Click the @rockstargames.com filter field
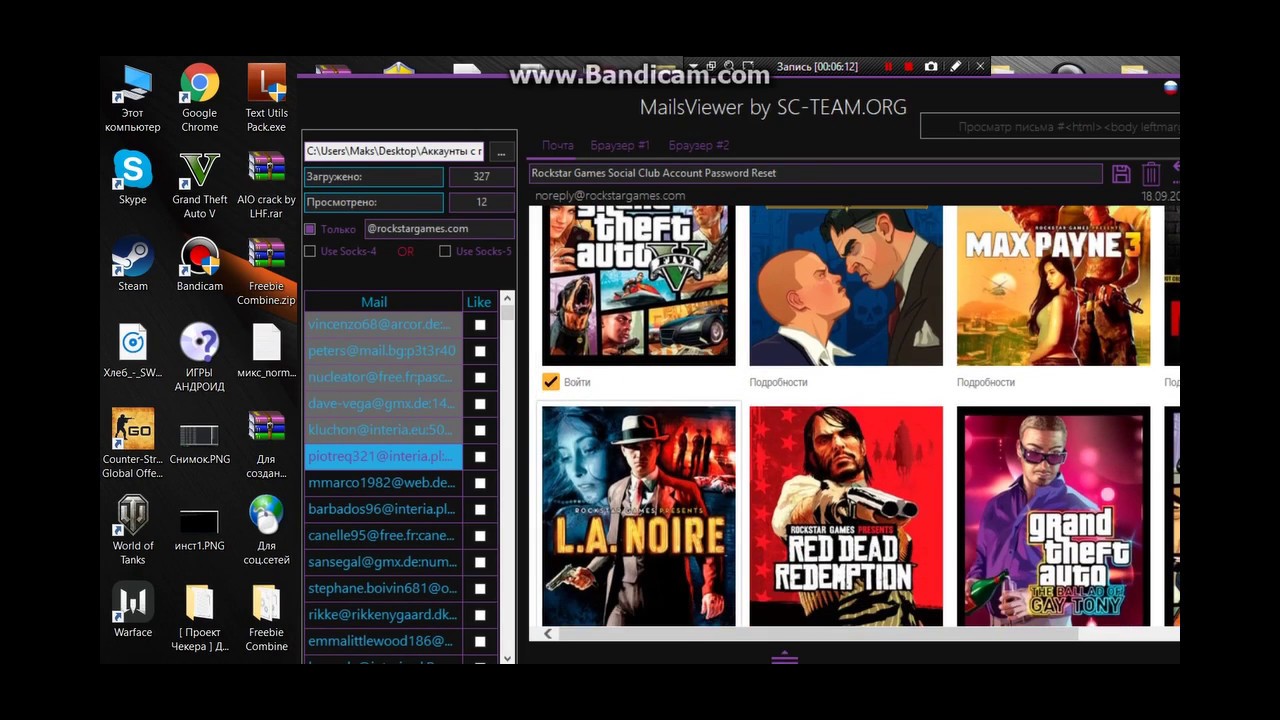The height and width of the screenshot is (720, 1280). pos(439,229)
